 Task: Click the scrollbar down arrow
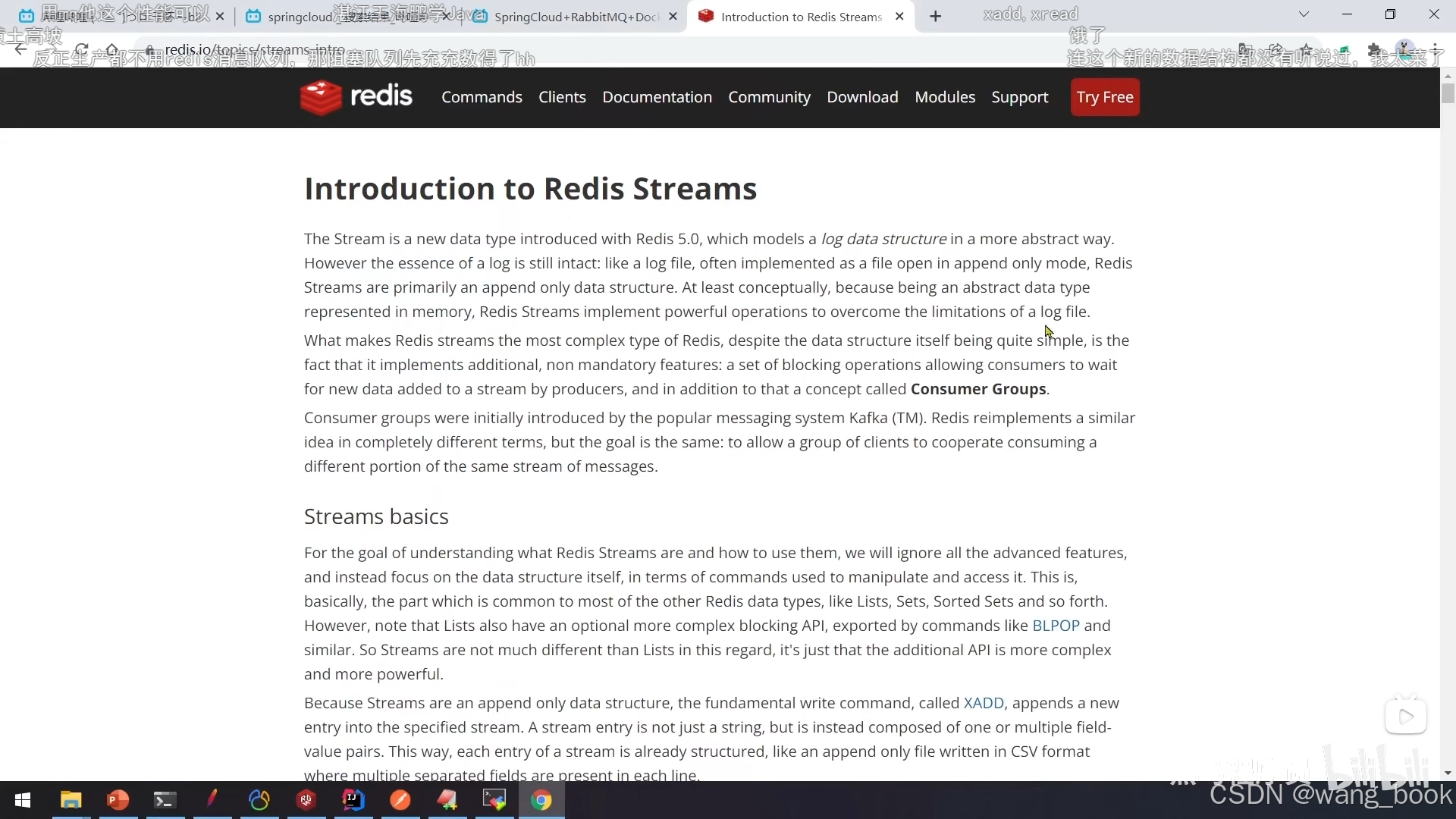pyautogui.click(x=1448, y=773)
